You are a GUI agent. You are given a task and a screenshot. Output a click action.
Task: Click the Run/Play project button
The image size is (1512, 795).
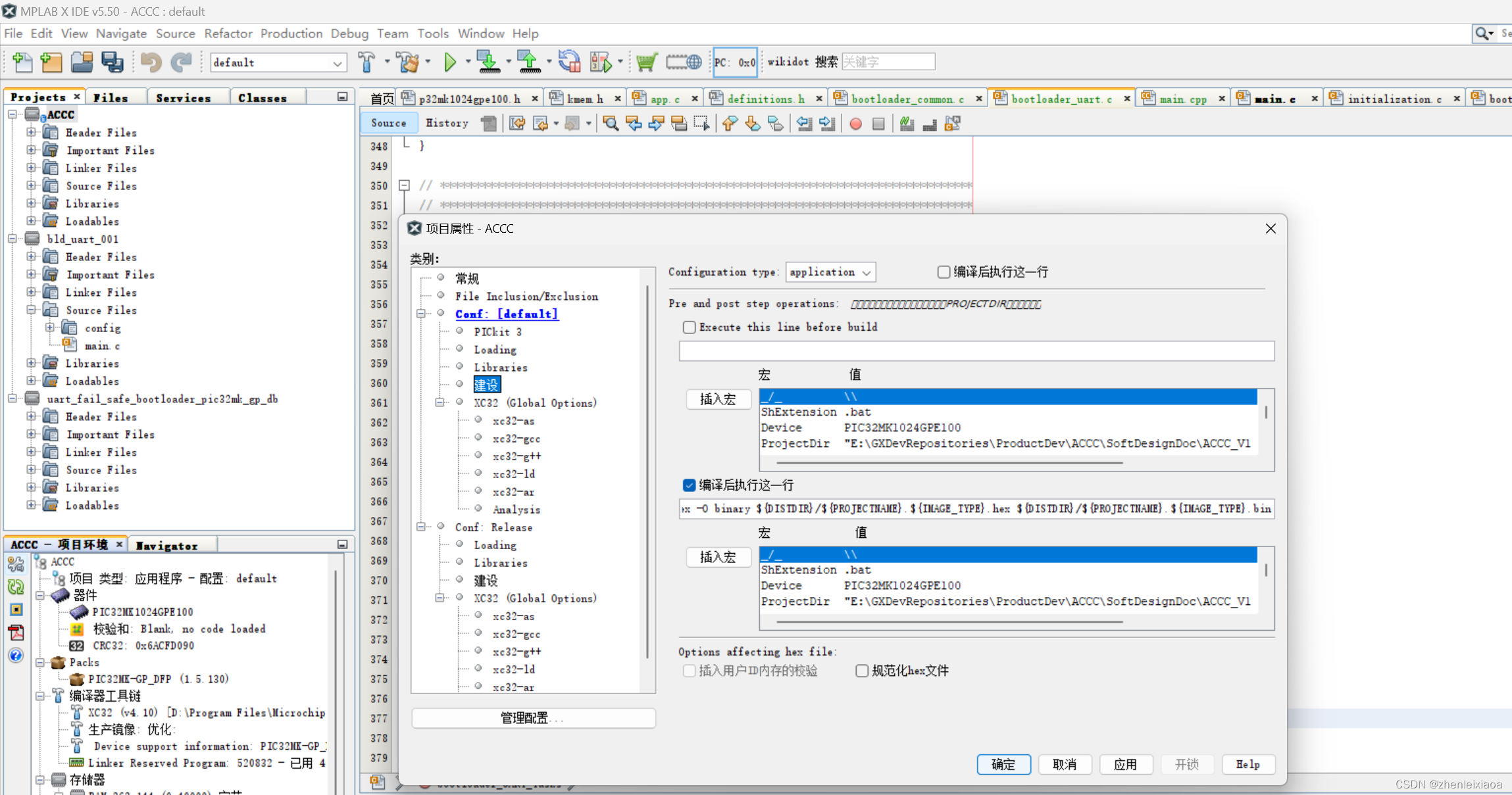pos(451,62)
